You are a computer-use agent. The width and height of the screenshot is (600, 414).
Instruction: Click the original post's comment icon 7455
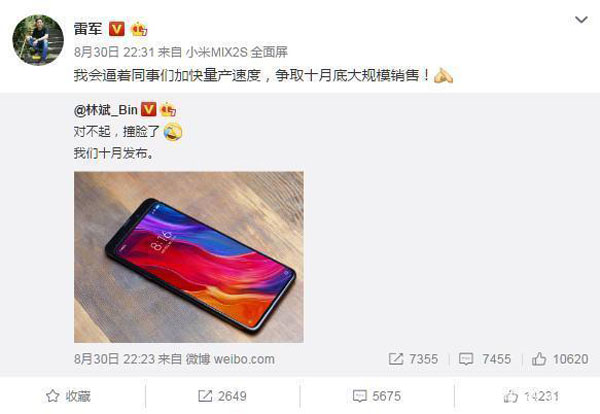[x=484, y=359]
